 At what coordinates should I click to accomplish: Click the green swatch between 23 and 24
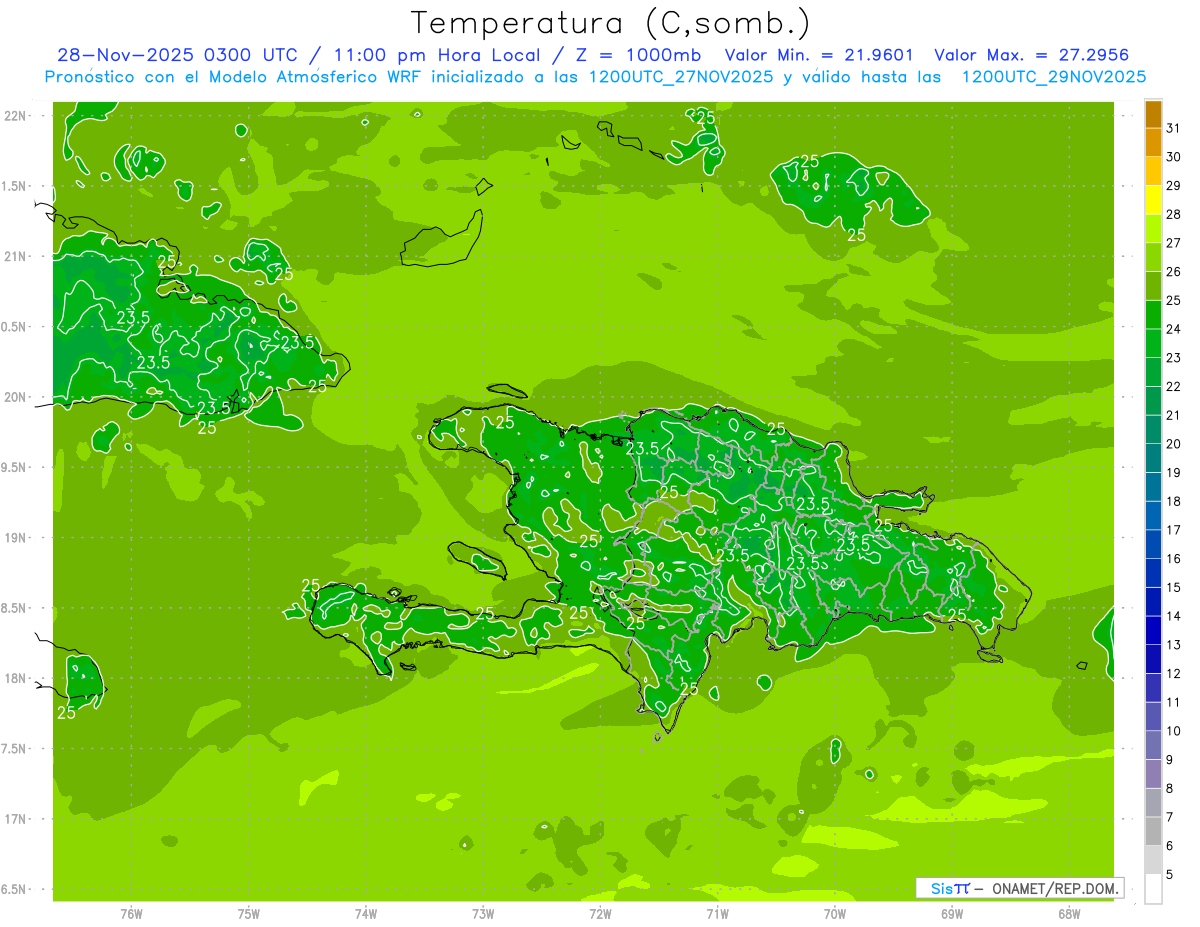pyautogui.click(x=1153, y=343)
